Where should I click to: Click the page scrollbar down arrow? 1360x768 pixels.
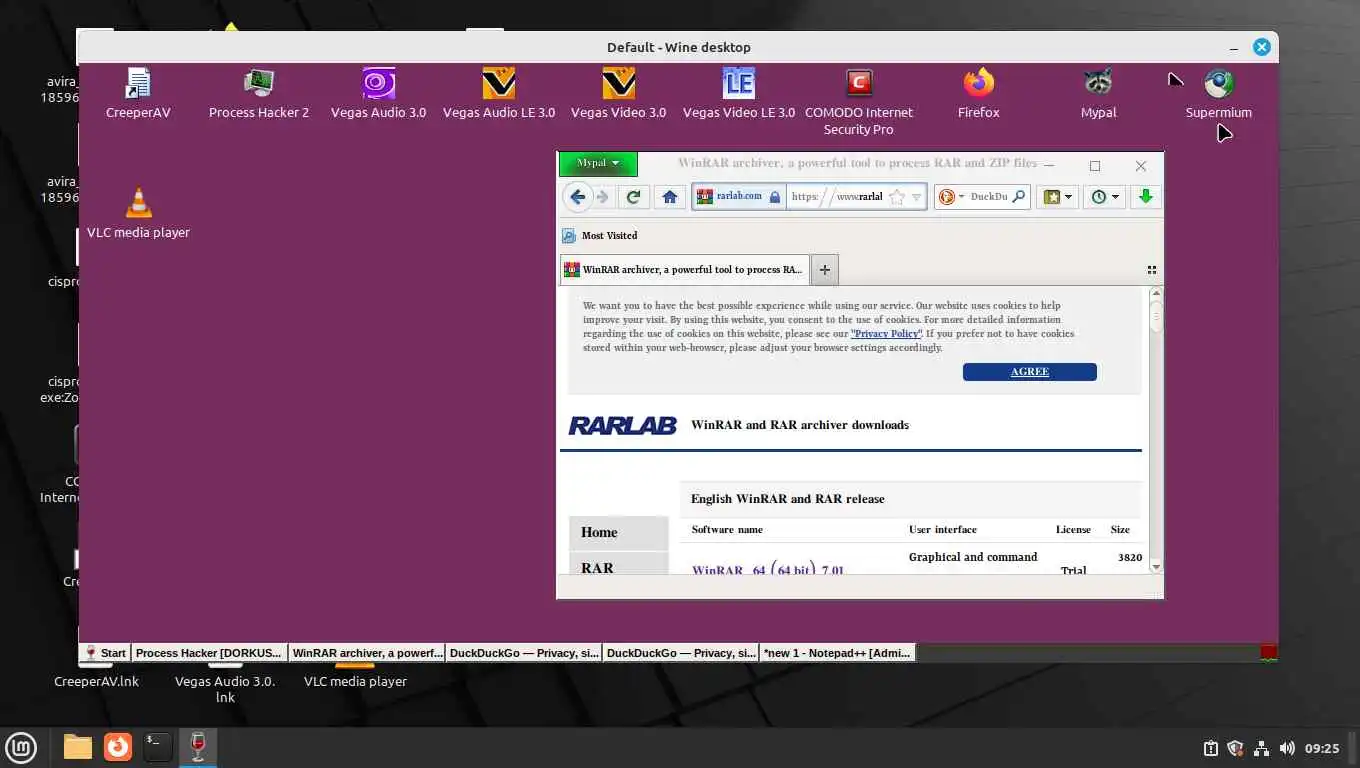(x=1156, y=567)
